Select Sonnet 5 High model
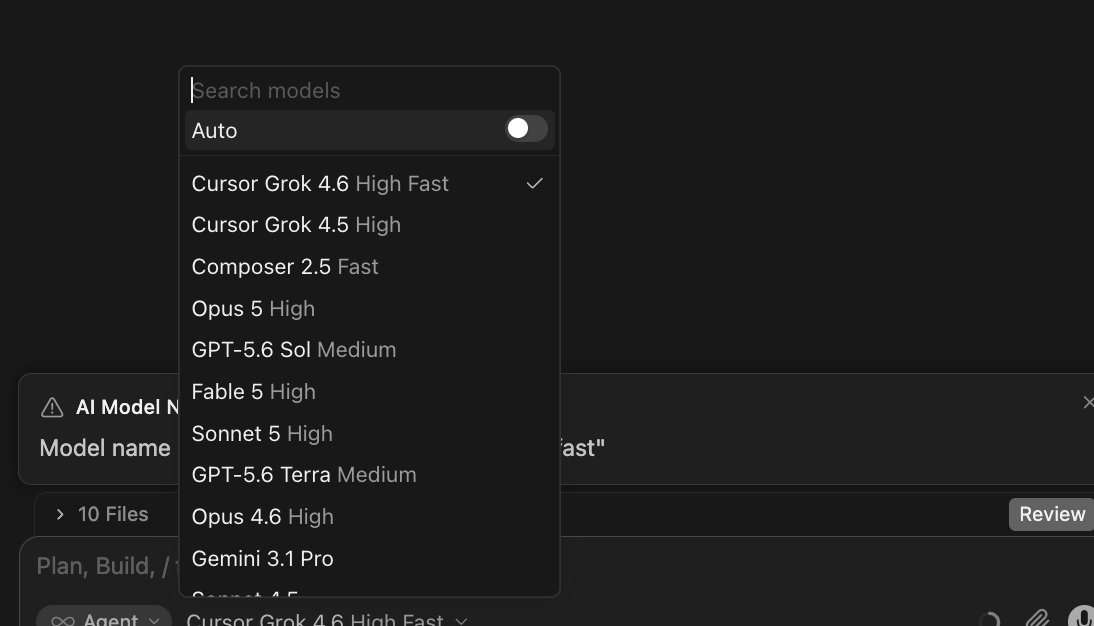 369,433
